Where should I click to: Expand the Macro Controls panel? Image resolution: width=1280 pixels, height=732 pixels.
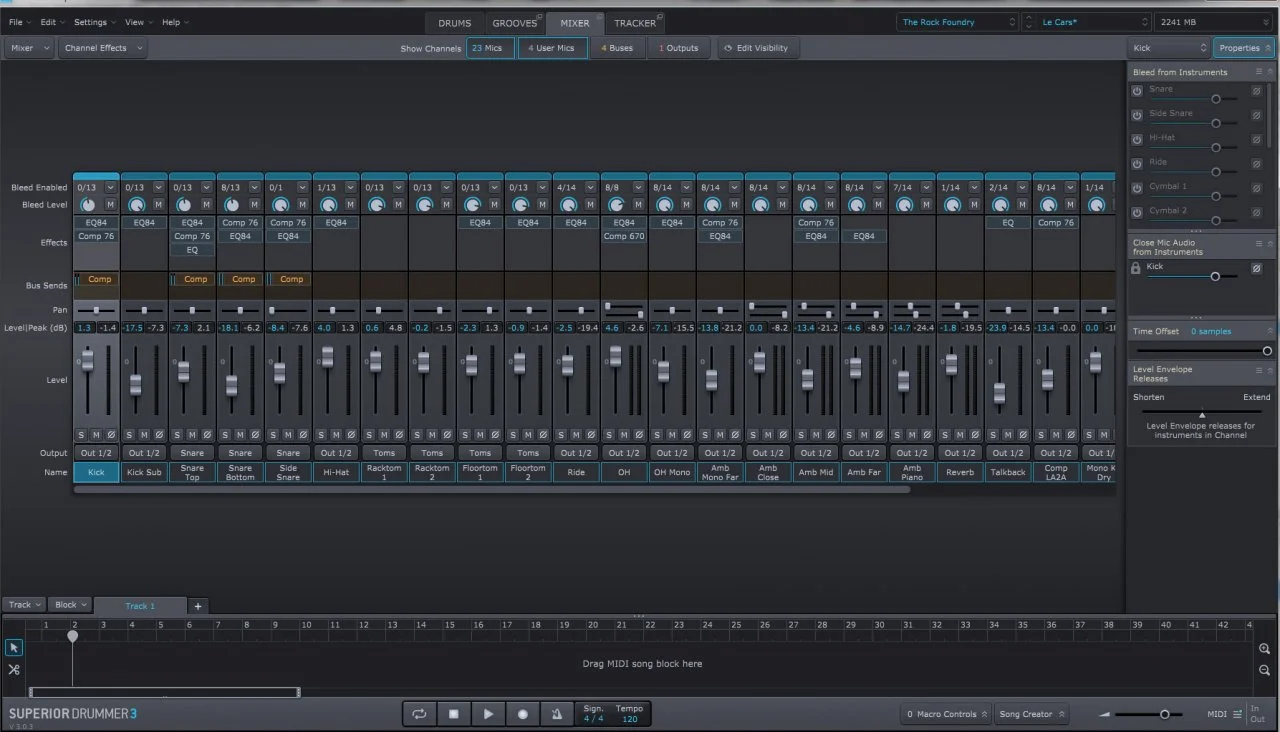[947, 714]
